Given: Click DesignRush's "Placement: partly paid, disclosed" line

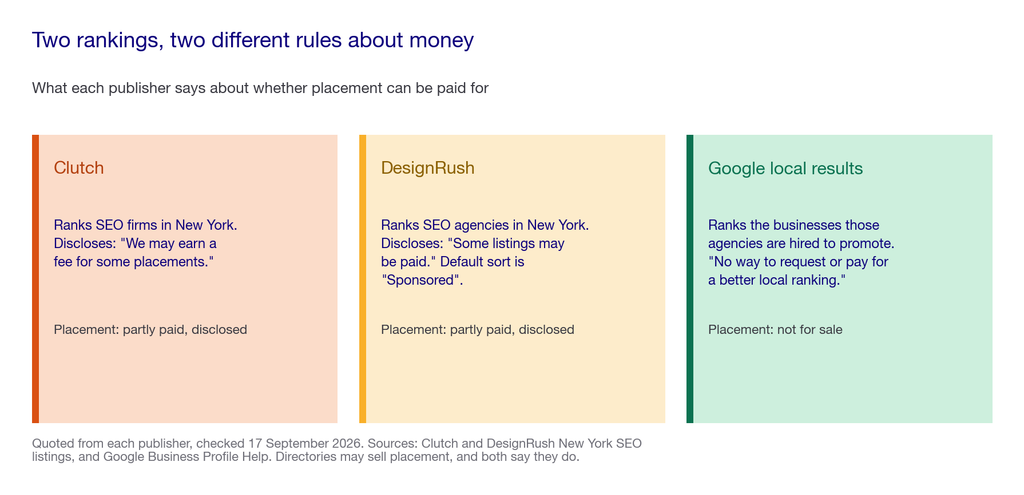Looking at the screenshot, I should [x=477, y=330].
